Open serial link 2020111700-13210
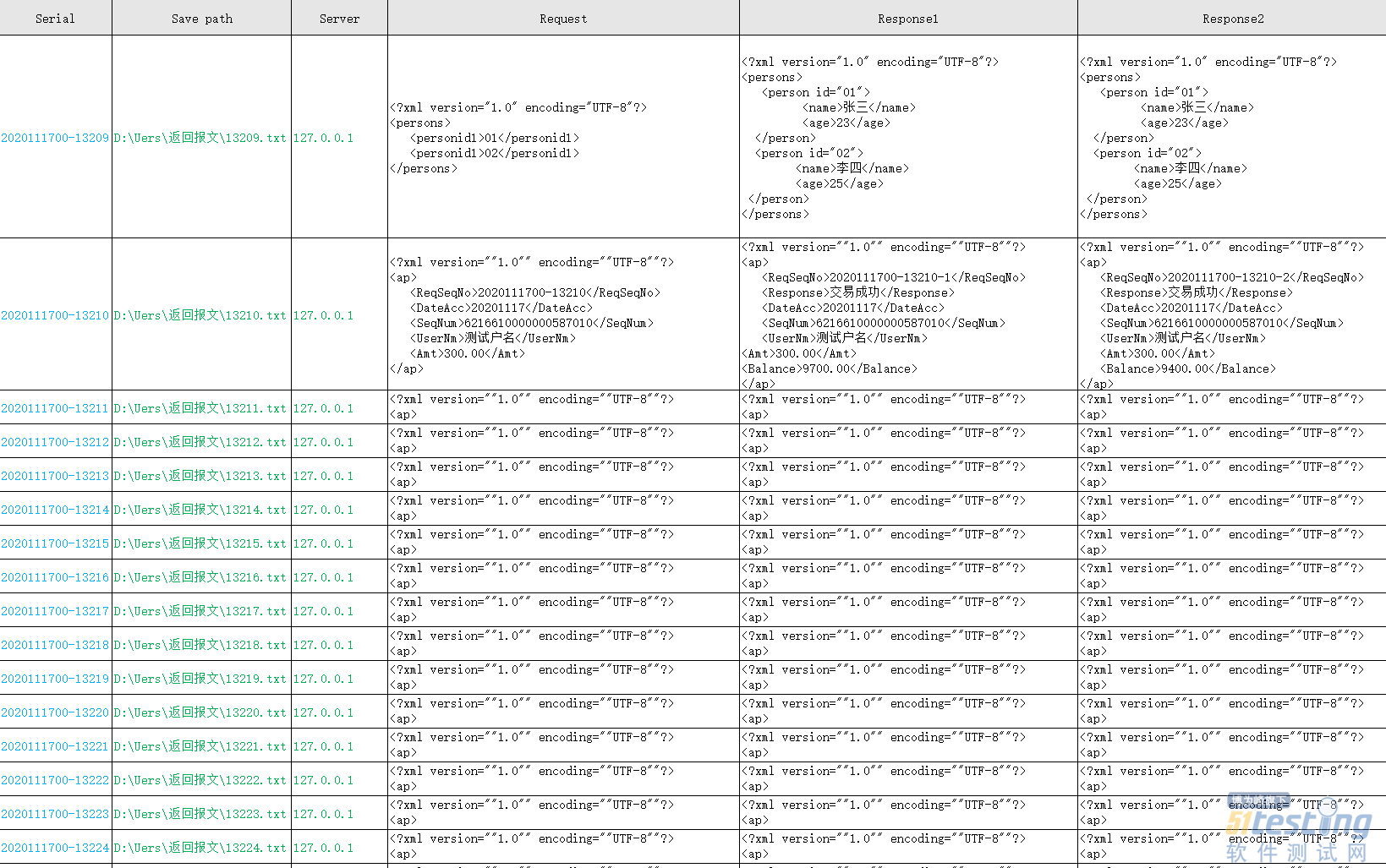Viewport: 1386px width, 868px height. 55,315
